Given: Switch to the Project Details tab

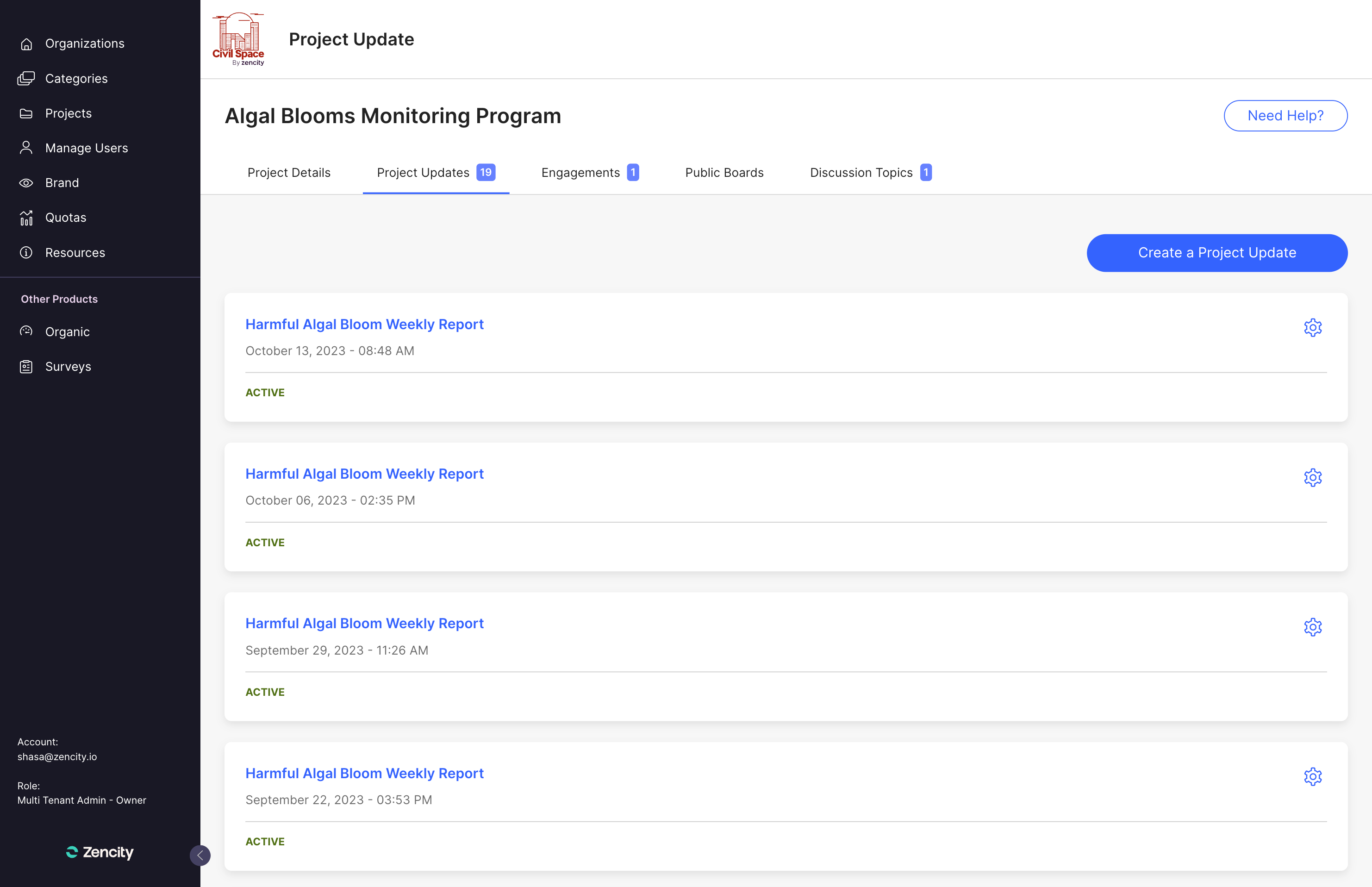Looking at the screenshot, I should pos(288,173).
